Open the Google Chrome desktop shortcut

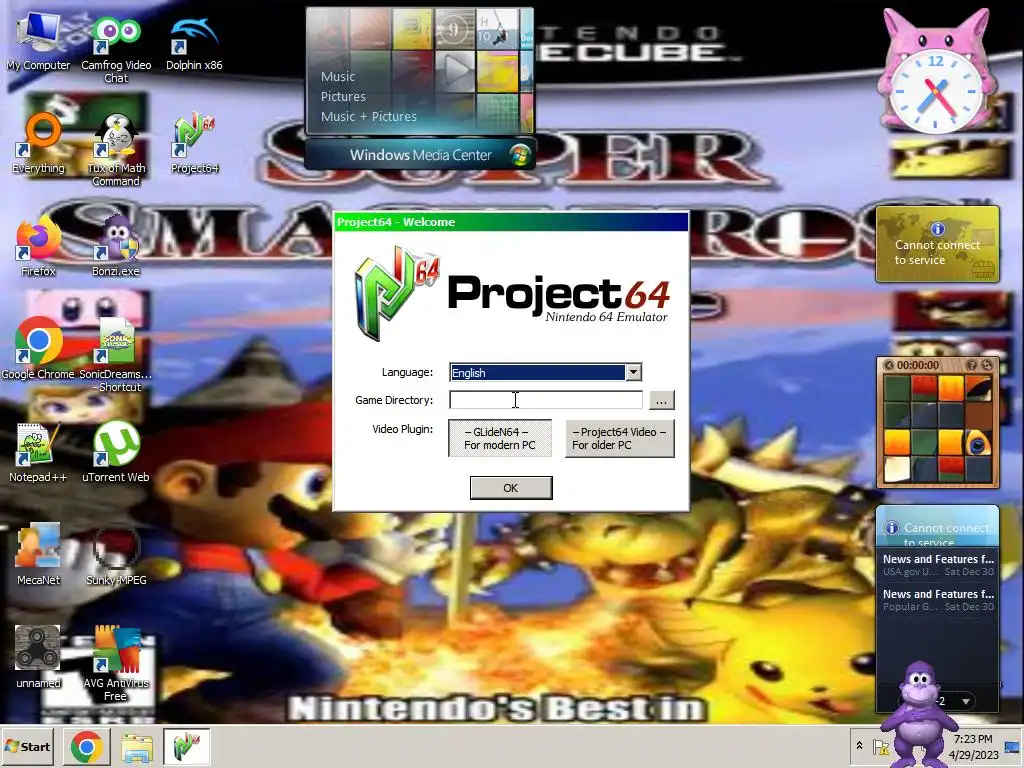[38, 349]
